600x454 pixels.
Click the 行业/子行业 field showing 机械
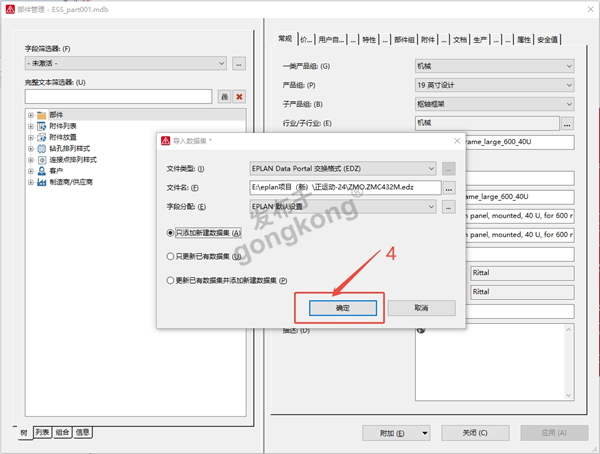[488, 123]
